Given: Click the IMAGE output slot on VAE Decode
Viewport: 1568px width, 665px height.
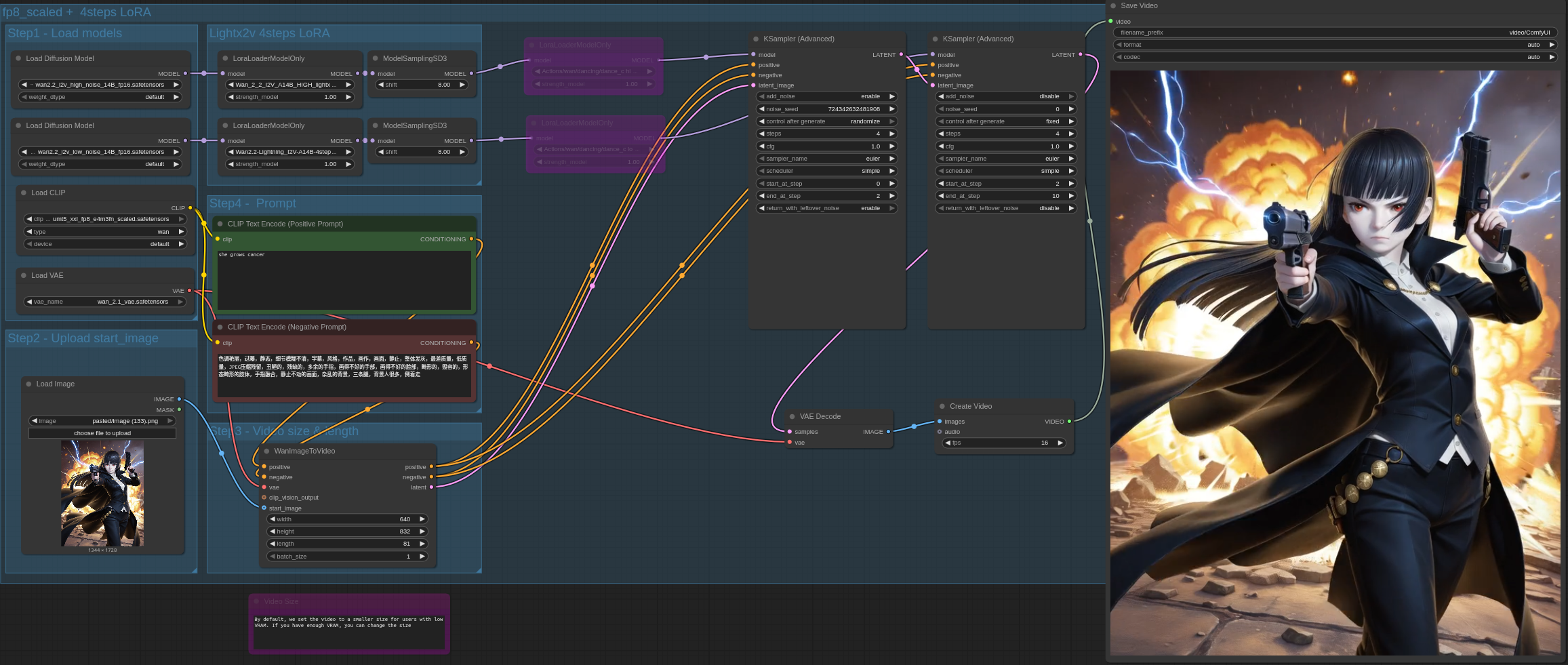Looking at the screenshot, I should coord(889,432).
